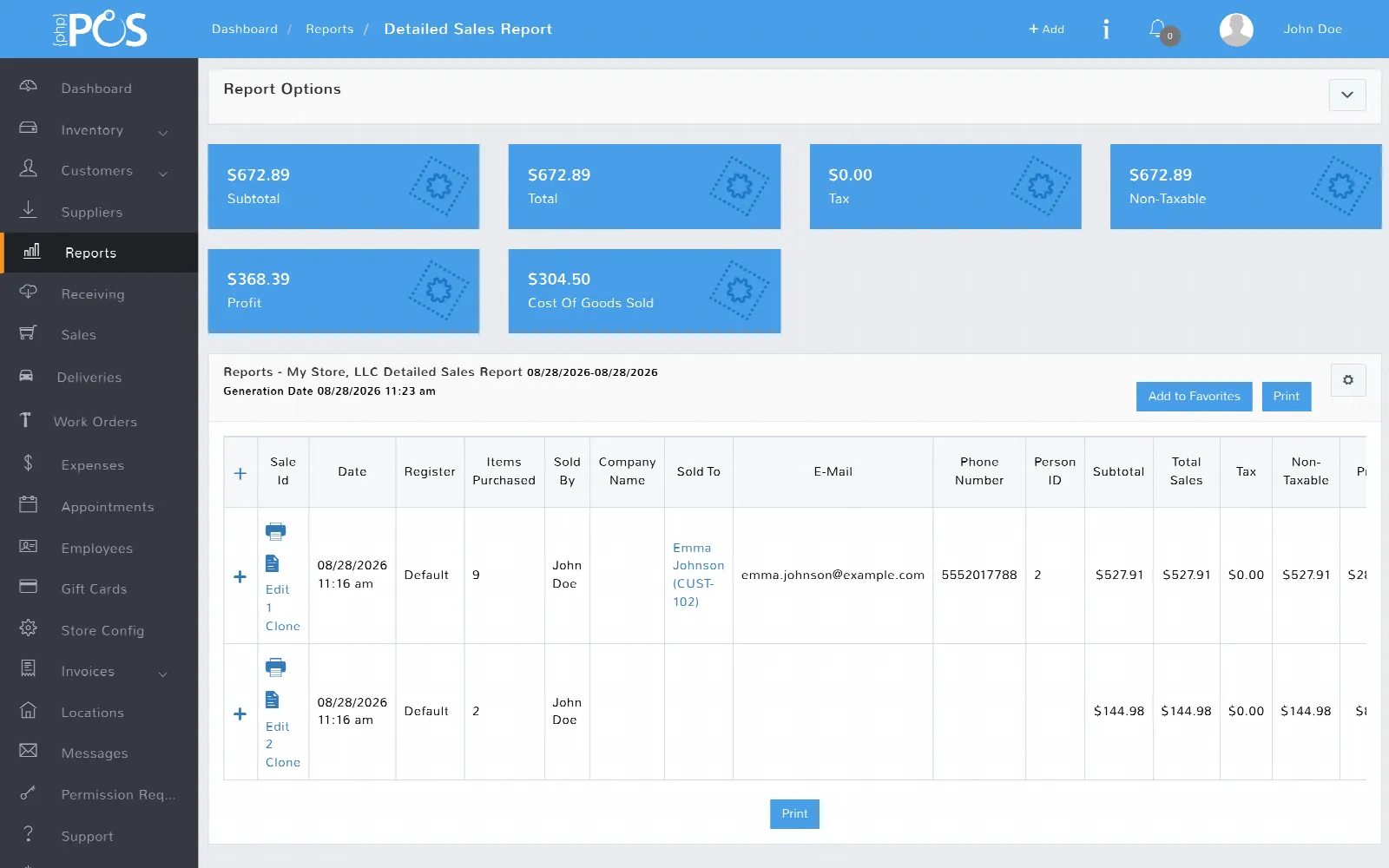Click the Permission Requests key icon

click(29, 792)
